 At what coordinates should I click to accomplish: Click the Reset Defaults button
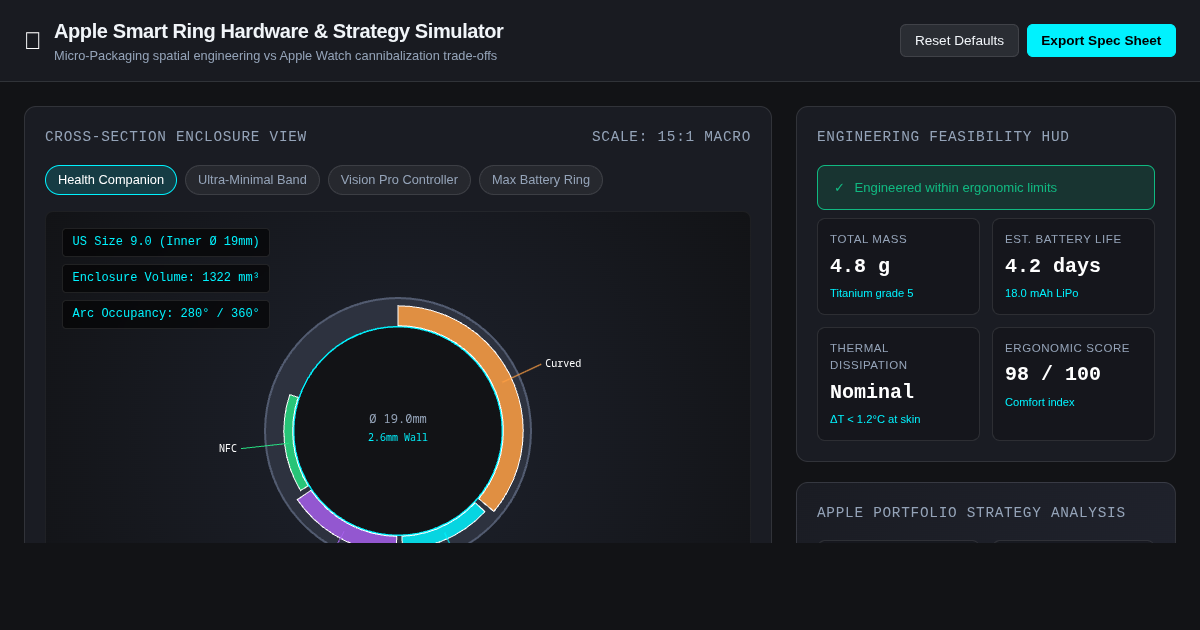tap(959, 41)
